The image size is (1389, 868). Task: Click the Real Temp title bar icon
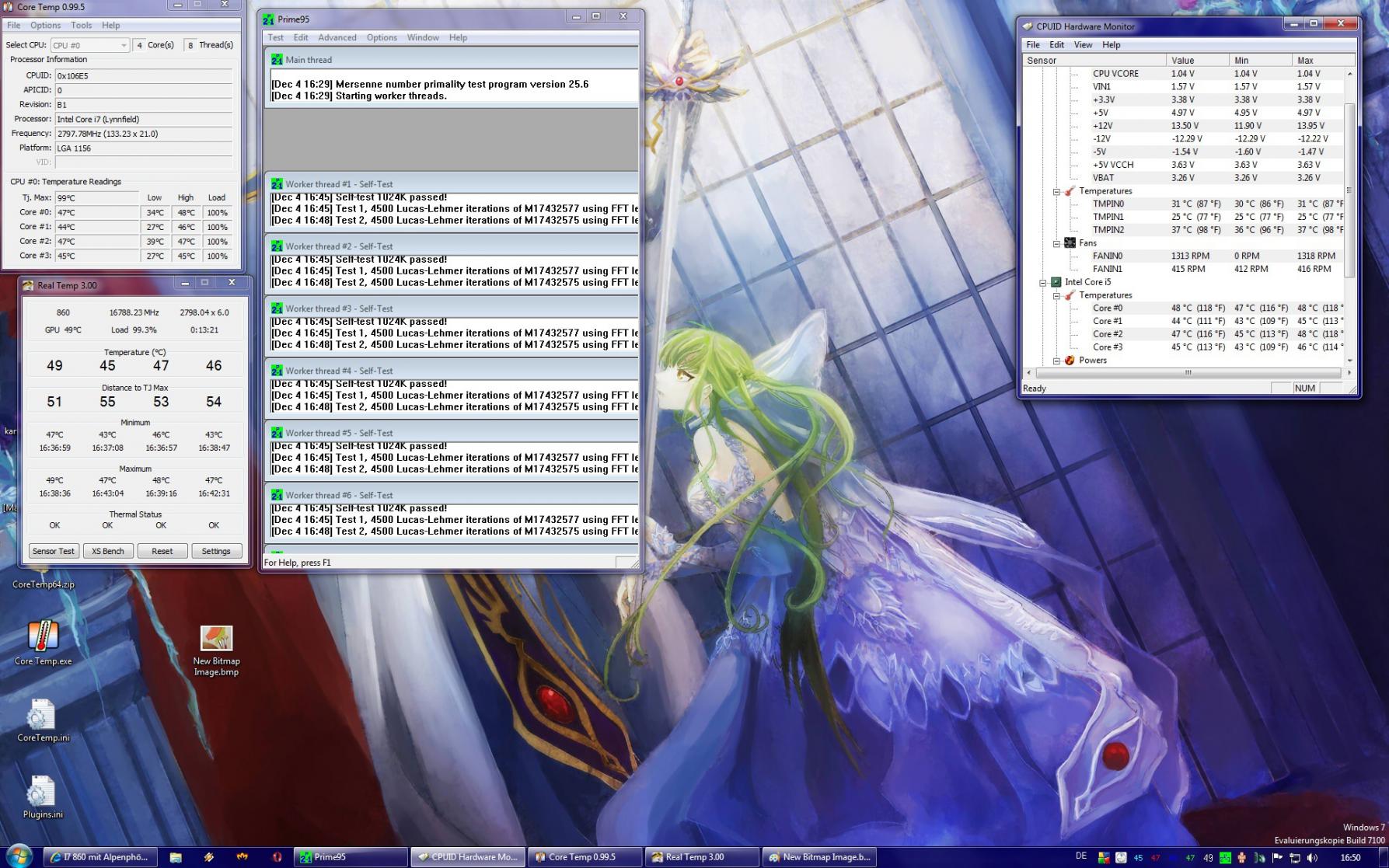[x=28, y=285]
